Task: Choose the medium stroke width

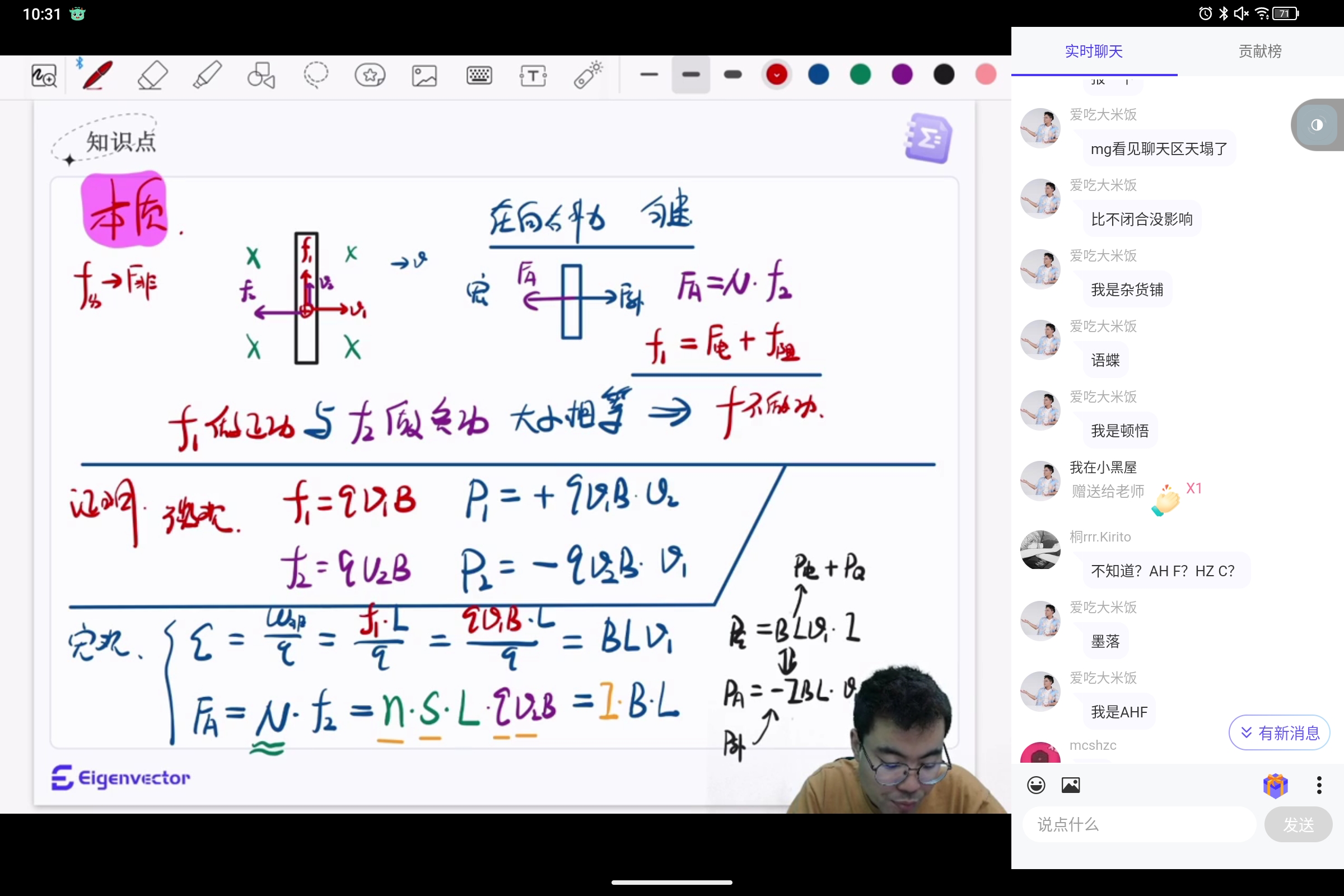Action: tap(691, 74)
